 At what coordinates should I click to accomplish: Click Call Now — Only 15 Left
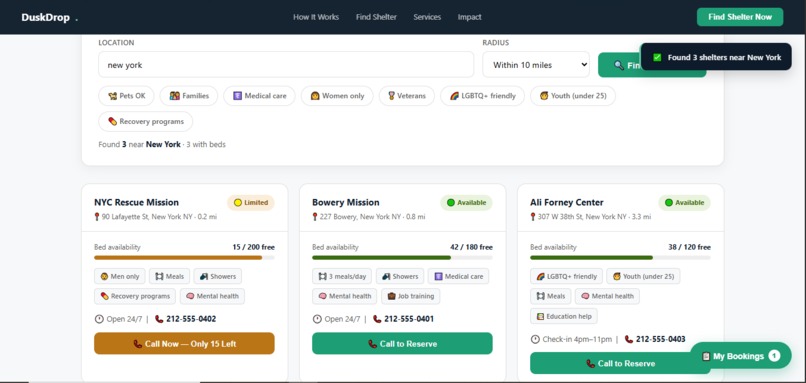tap(184, 343)
